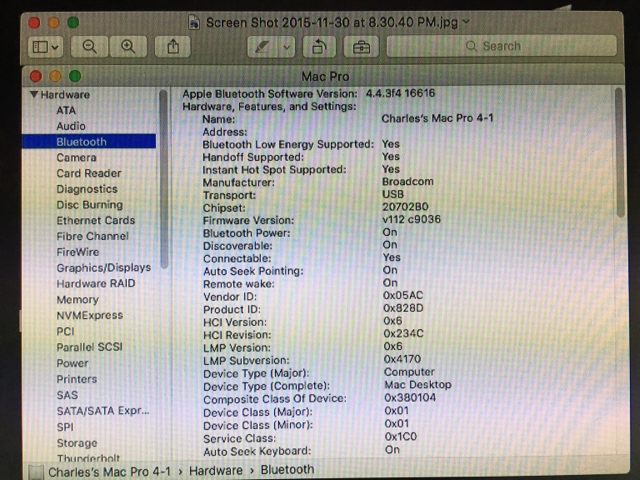Close the Mac Pro window with red button

[x=36, y=76]
